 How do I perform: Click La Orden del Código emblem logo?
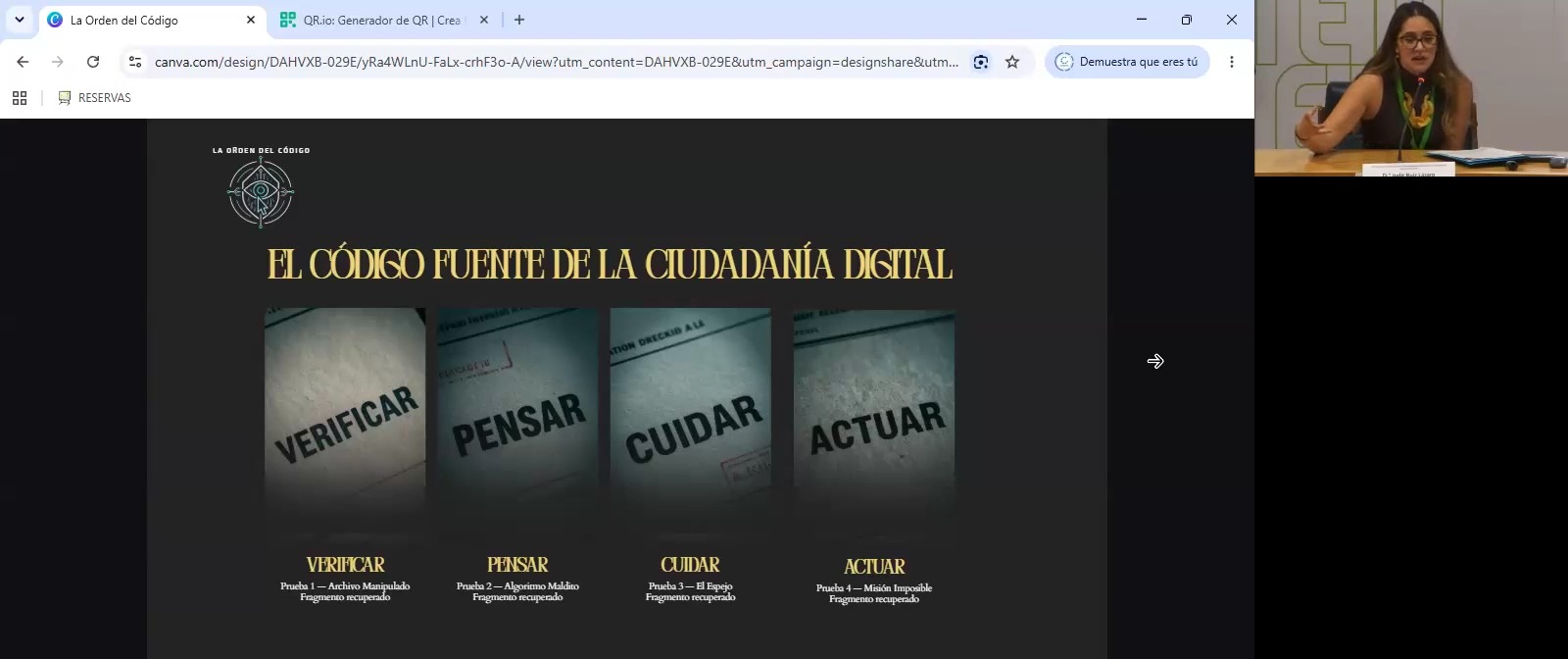(x=261, y=193)
